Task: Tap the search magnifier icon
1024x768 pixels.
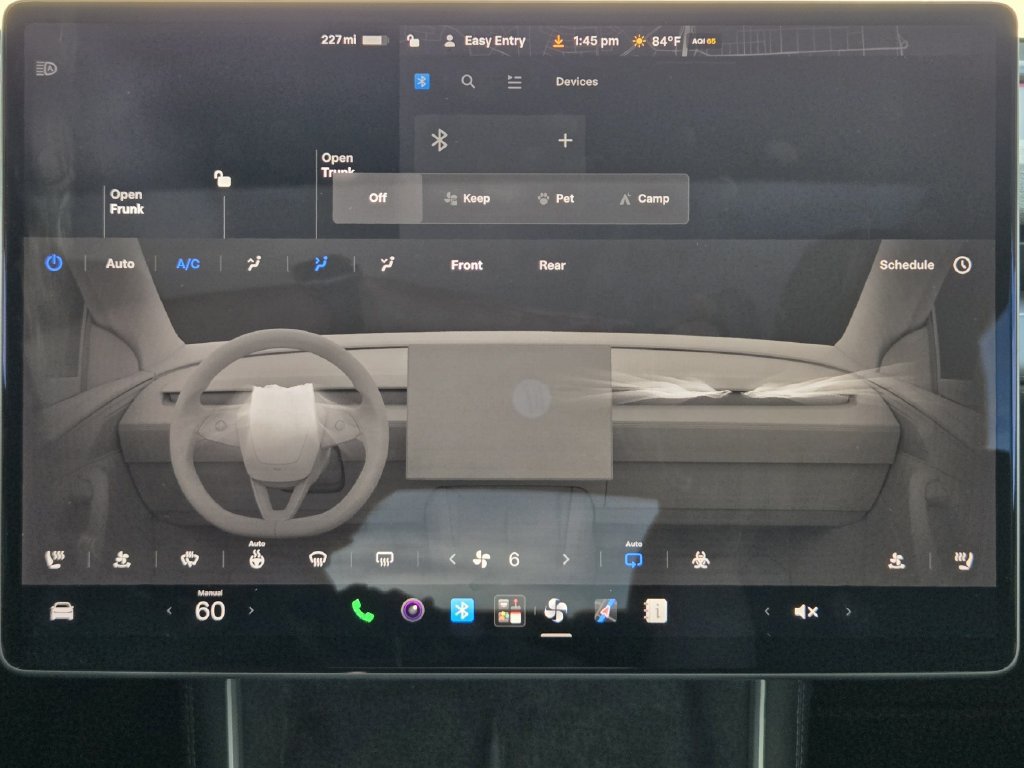Action: point(468,82)
